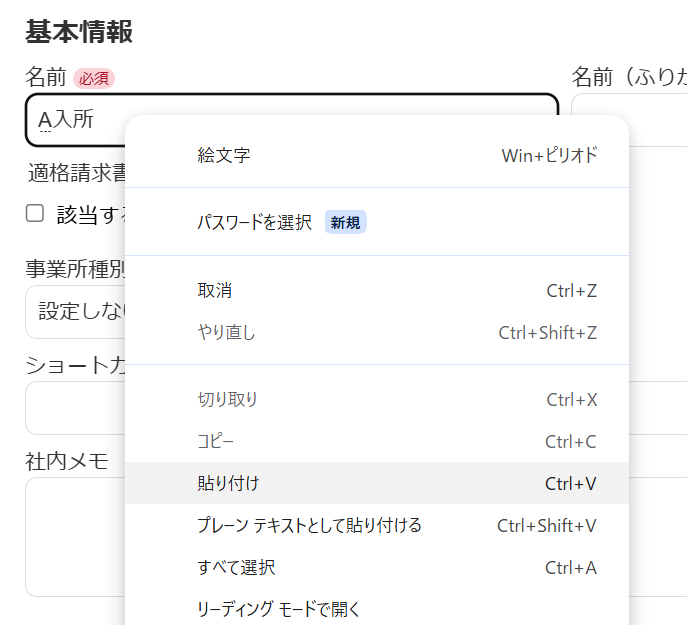687x625 pixels.
Task: Click やり直し (Redo) menu entry
Action: pos(377,333)
